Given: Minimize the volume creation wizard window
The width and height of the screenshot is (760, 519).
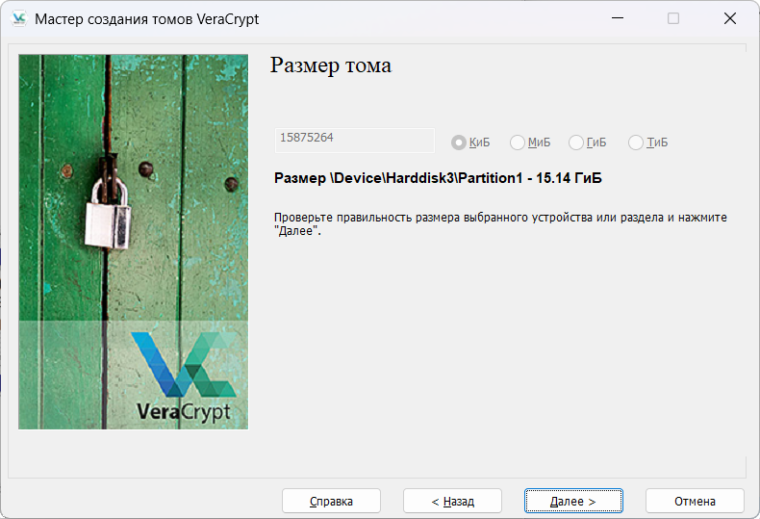Looking at the screenshot, I should [616, 19].
